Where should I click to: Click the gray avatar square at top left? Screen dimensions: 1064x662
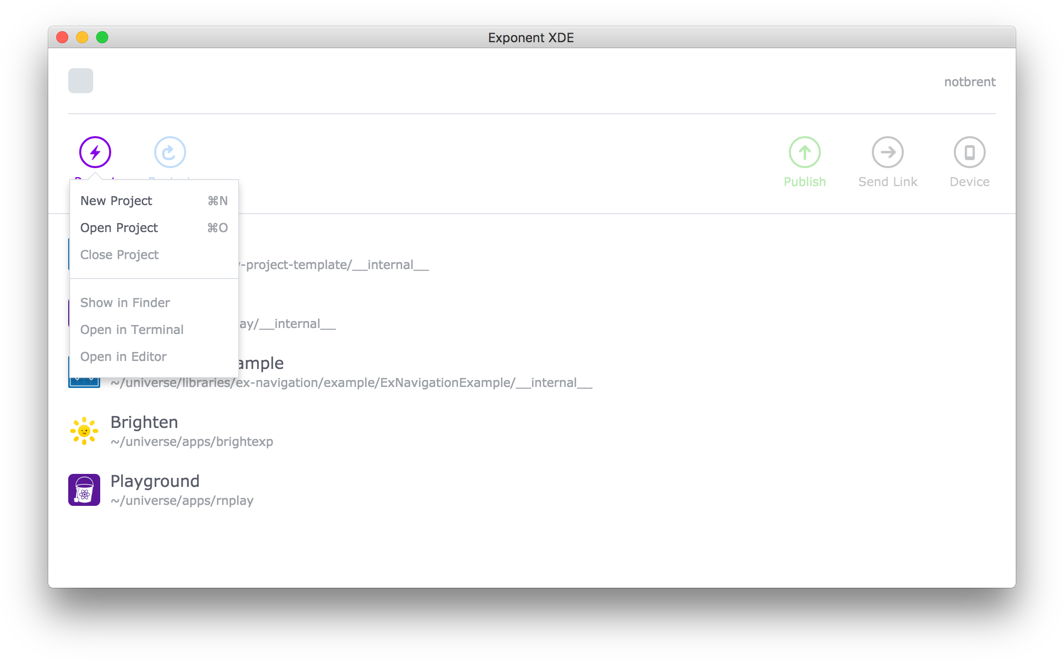(81, 81)
